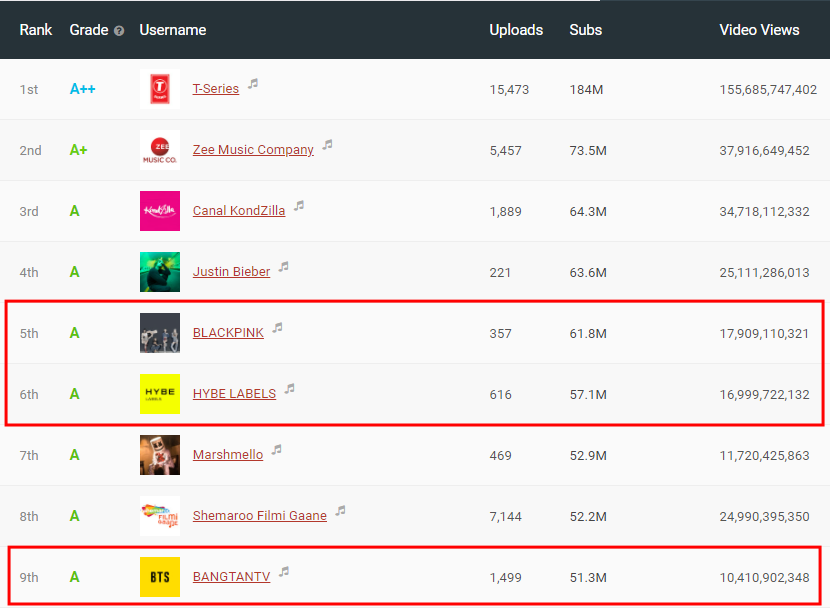Click the 64.3M subs value
830x608 pixels.
coord(588,212)
